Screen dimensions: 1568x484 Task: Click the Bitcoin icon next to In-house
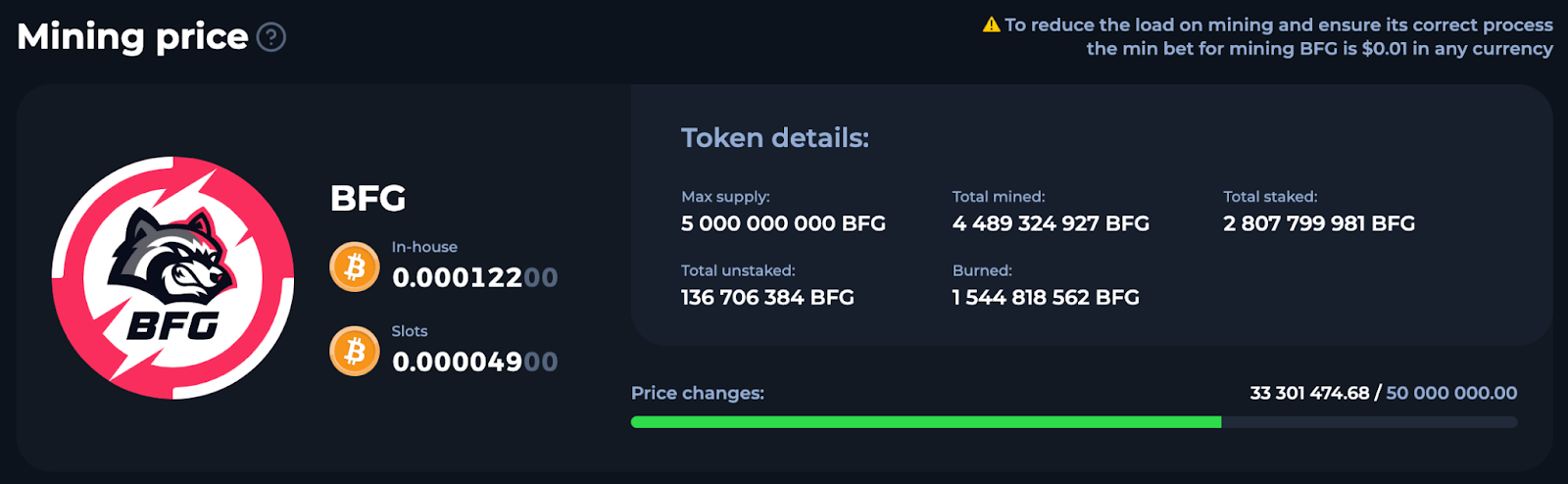(x=354, y=266)
